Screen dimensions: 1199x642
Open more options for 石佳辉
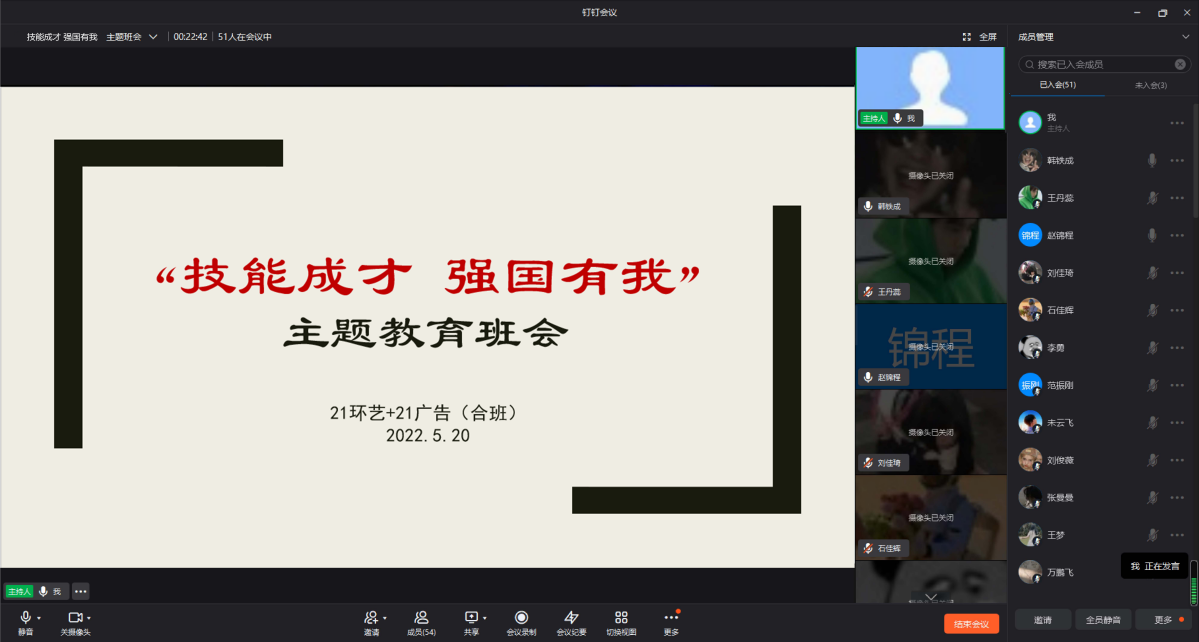[1177, 310]
